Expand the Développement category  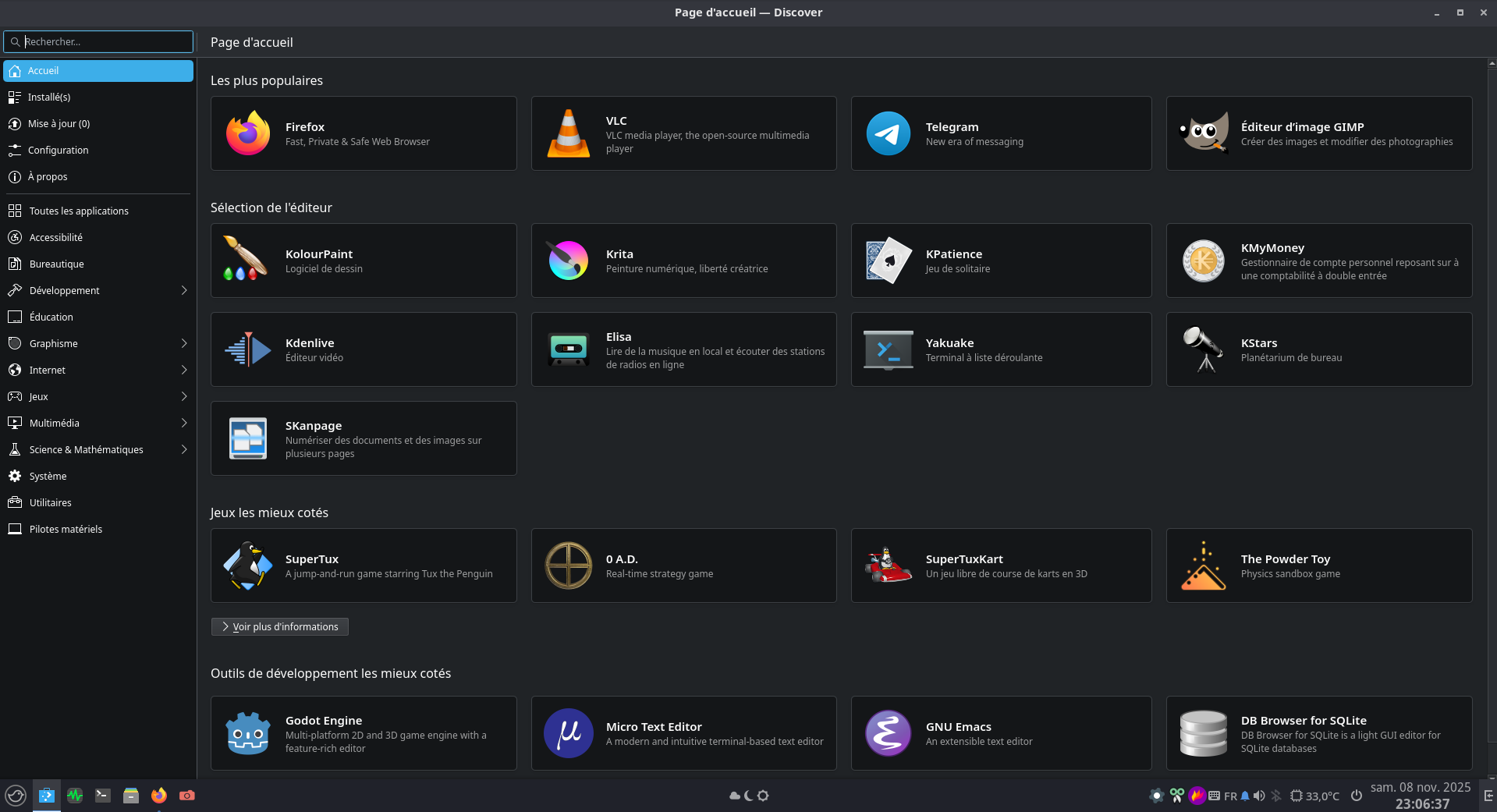pyautogui.click(x=184, y=290)
